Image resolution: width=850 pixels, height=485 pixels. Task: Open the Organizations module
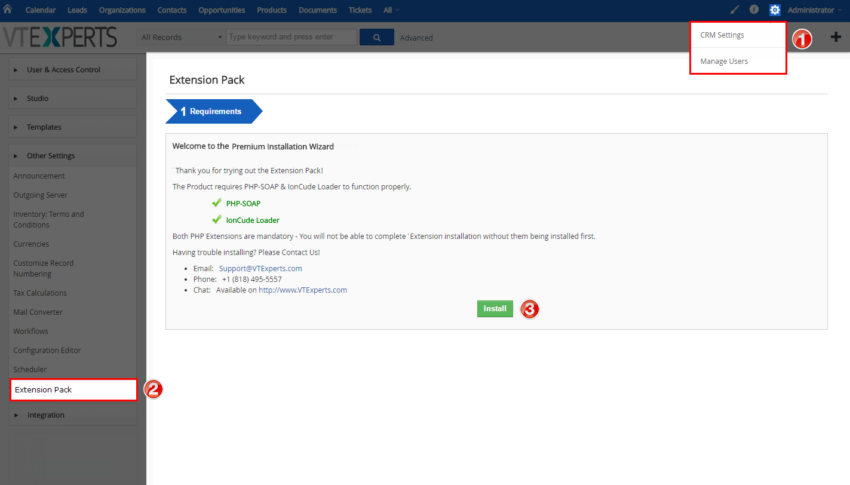122,10
